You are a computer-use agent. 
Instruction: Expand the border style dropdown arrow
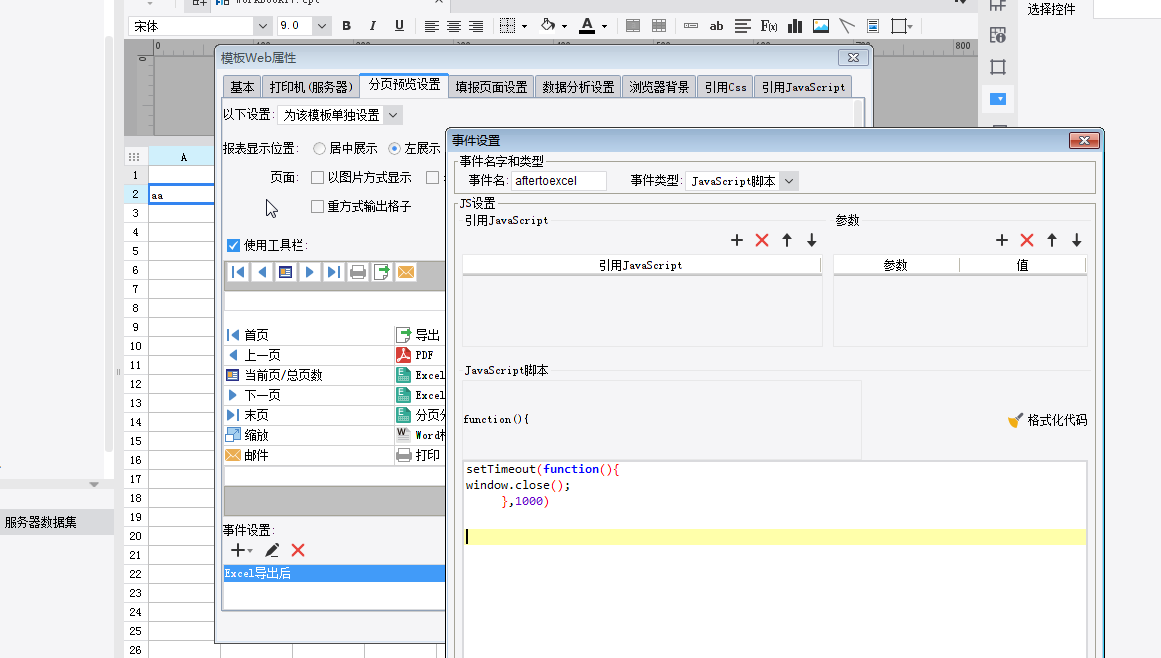[x=524, y=27]
